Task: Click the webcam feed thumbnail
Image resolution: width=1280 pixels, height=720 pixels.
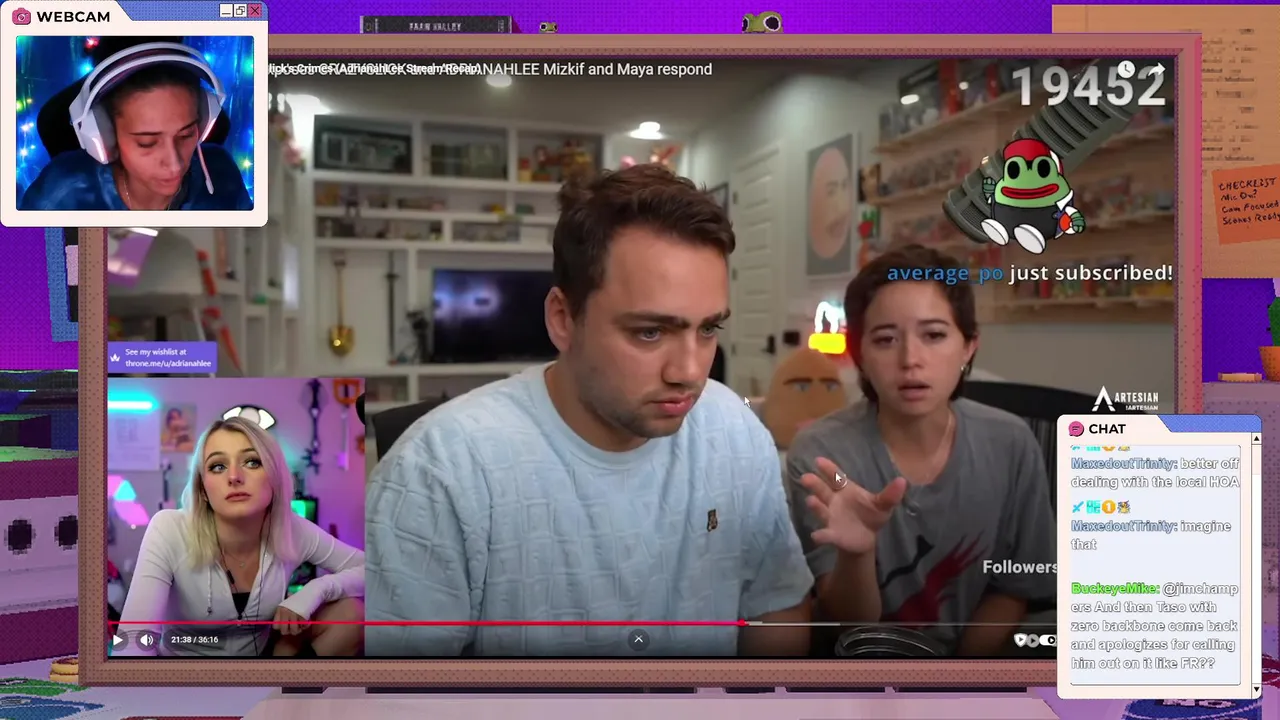Action: pos(135,123)
